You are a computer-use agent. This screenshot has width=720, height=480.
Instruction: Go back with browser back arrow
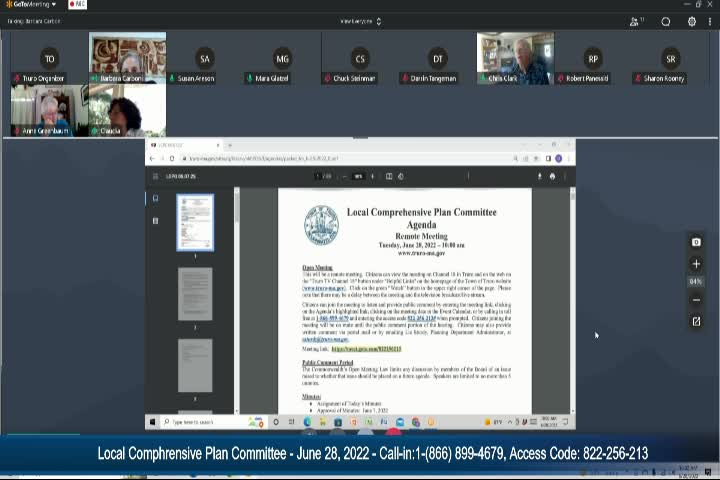tap(153, 158)
